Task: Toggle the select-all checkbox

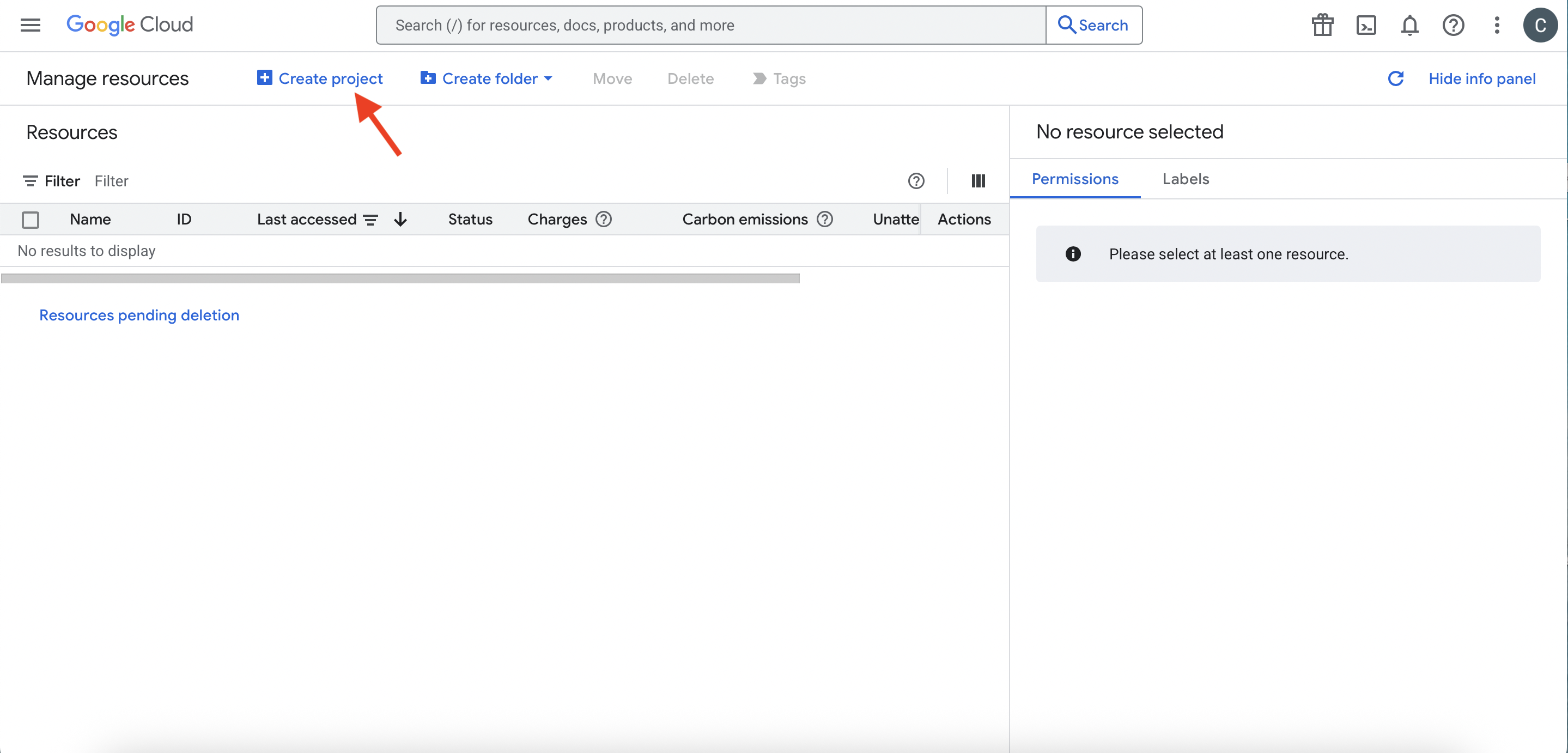Action: 31,220
